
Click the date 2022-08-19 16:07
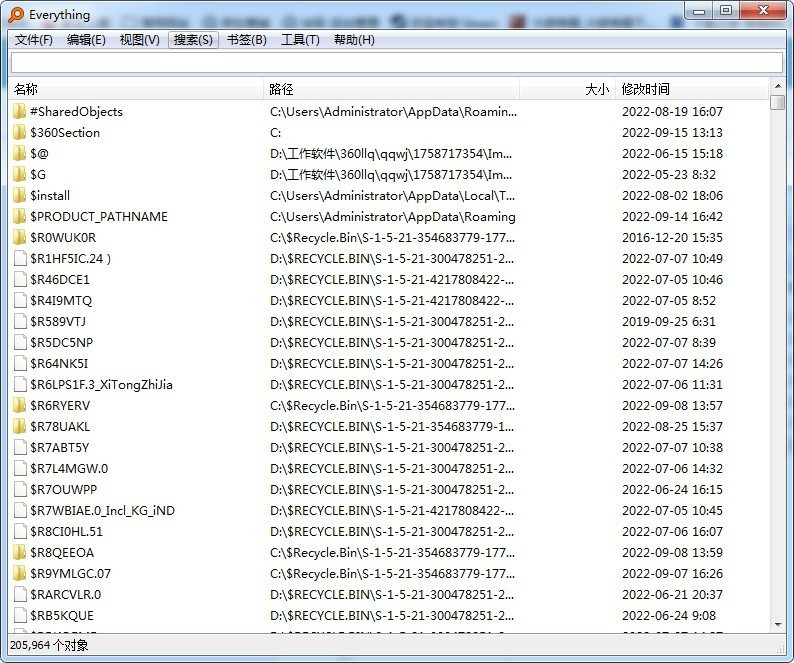click(x=672, y=111)
